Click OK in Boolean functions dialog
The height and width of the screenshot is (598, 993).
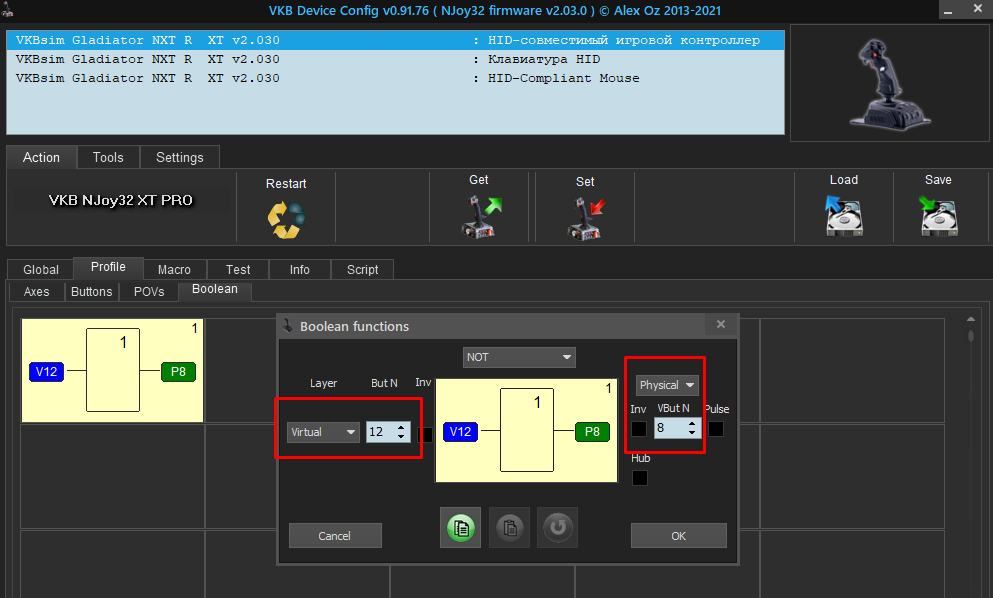[678, 536]
